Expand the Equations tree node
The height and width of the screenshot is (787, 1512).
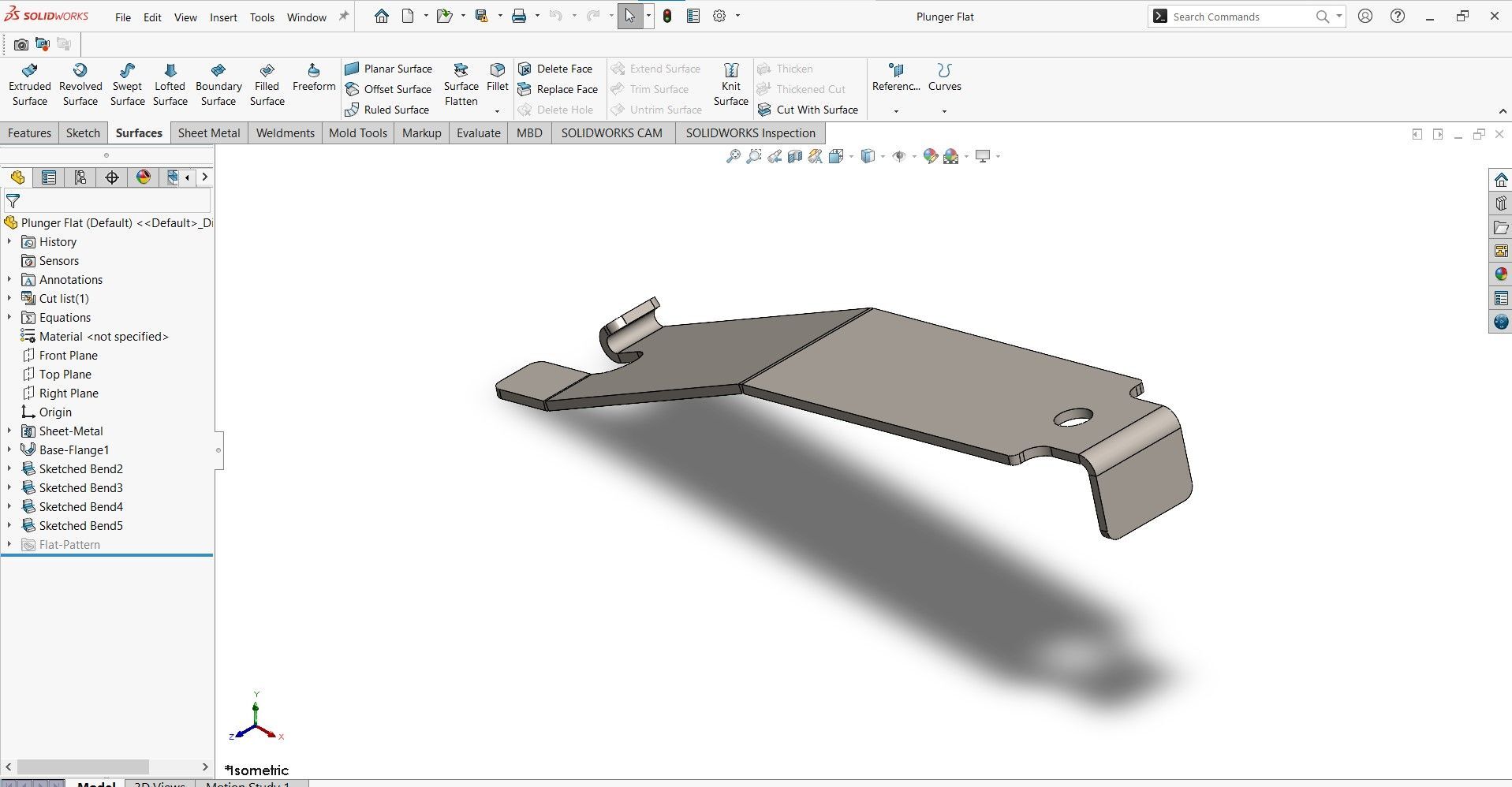click(x=9, y=317)
